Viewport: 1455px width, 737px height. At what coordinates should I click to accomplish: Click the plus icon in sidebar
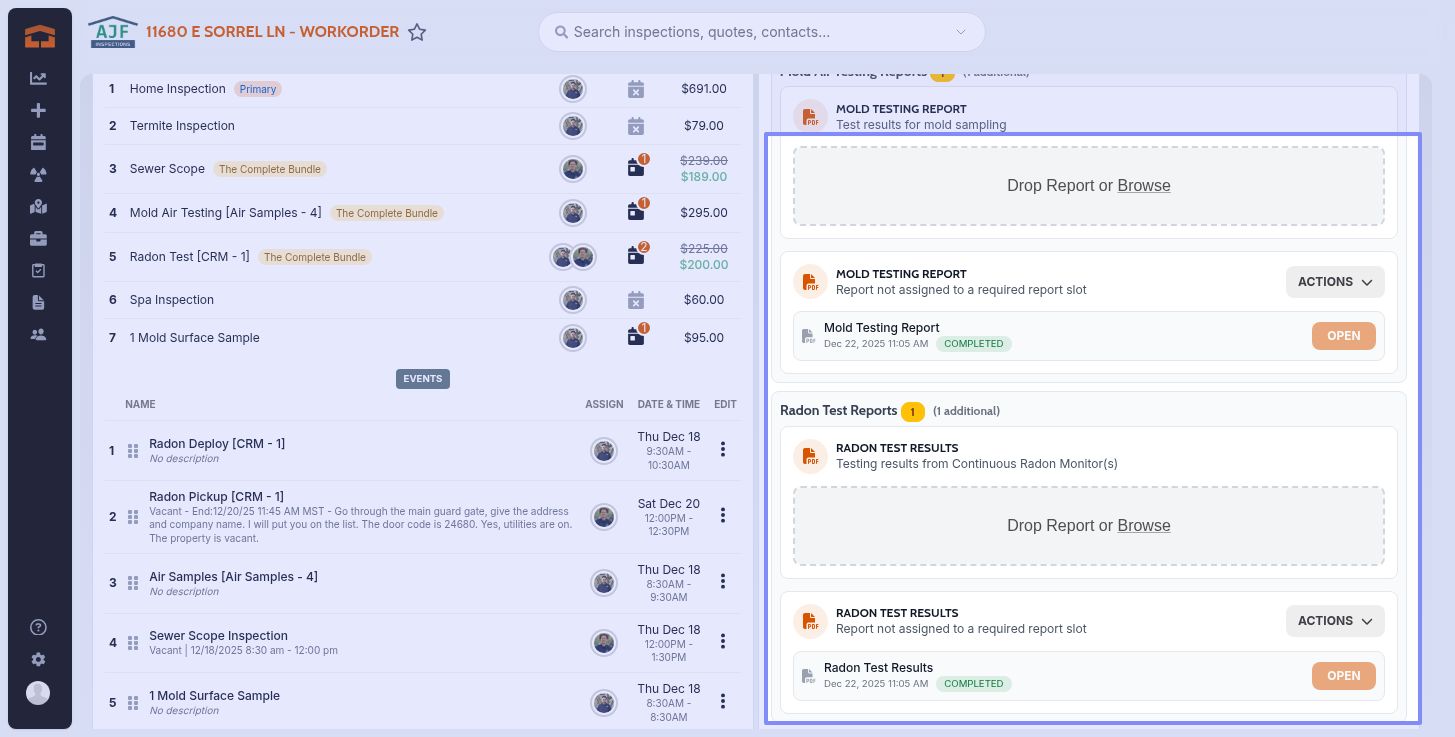pyautogui.click(x=38, y=111)
